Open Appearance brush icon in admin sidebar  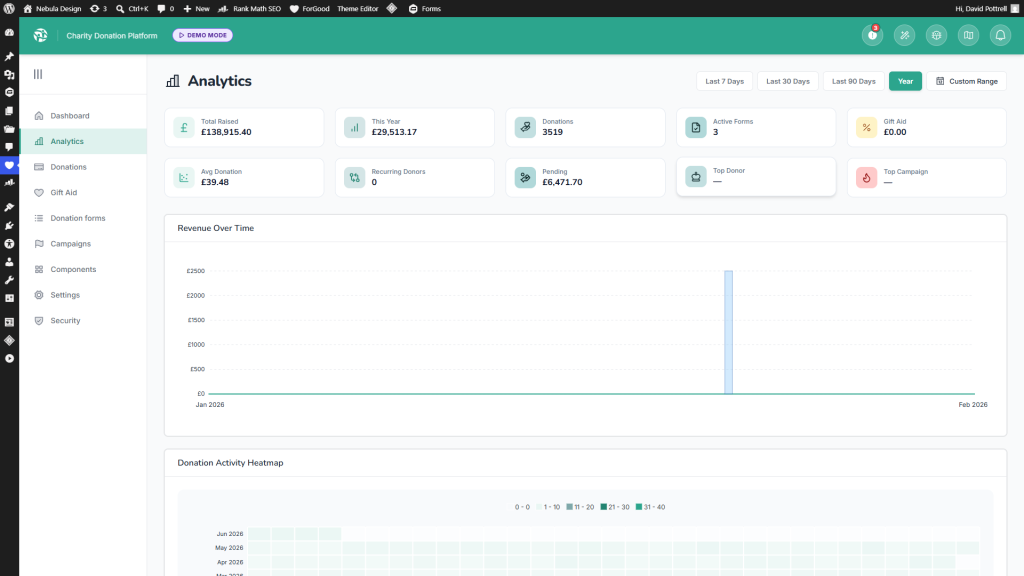9,207
